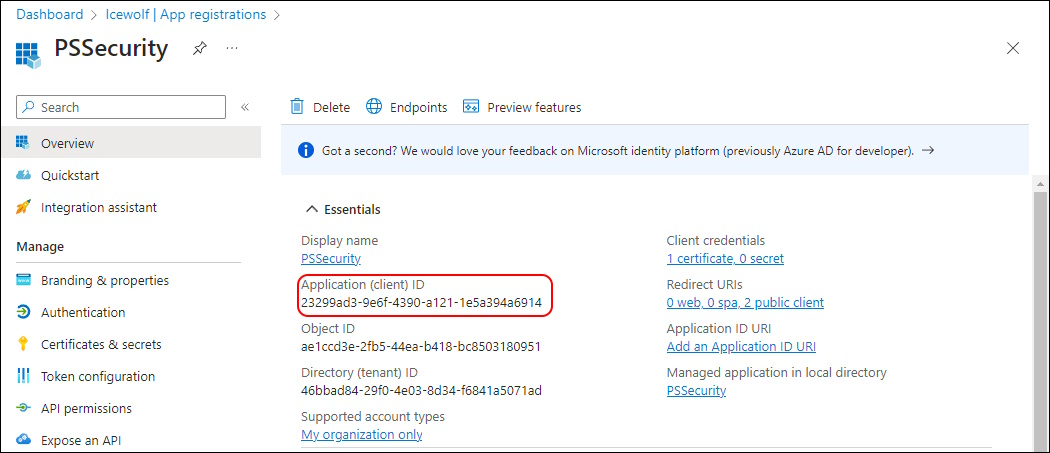The height and width of the screenshot is (453, 1050).
Task: Click Add an Application ID URI link
Action: point(741,347)
